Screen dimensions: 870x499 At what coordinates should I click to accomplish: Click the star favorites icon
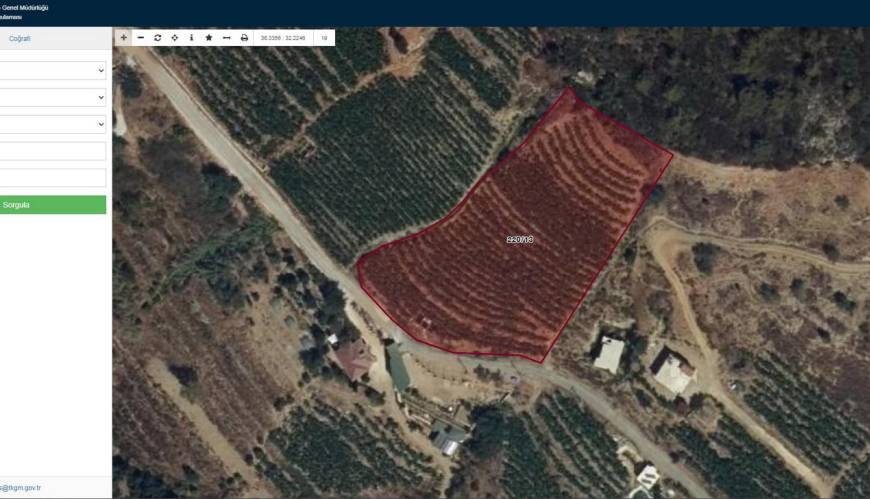[x=209, y=37]
